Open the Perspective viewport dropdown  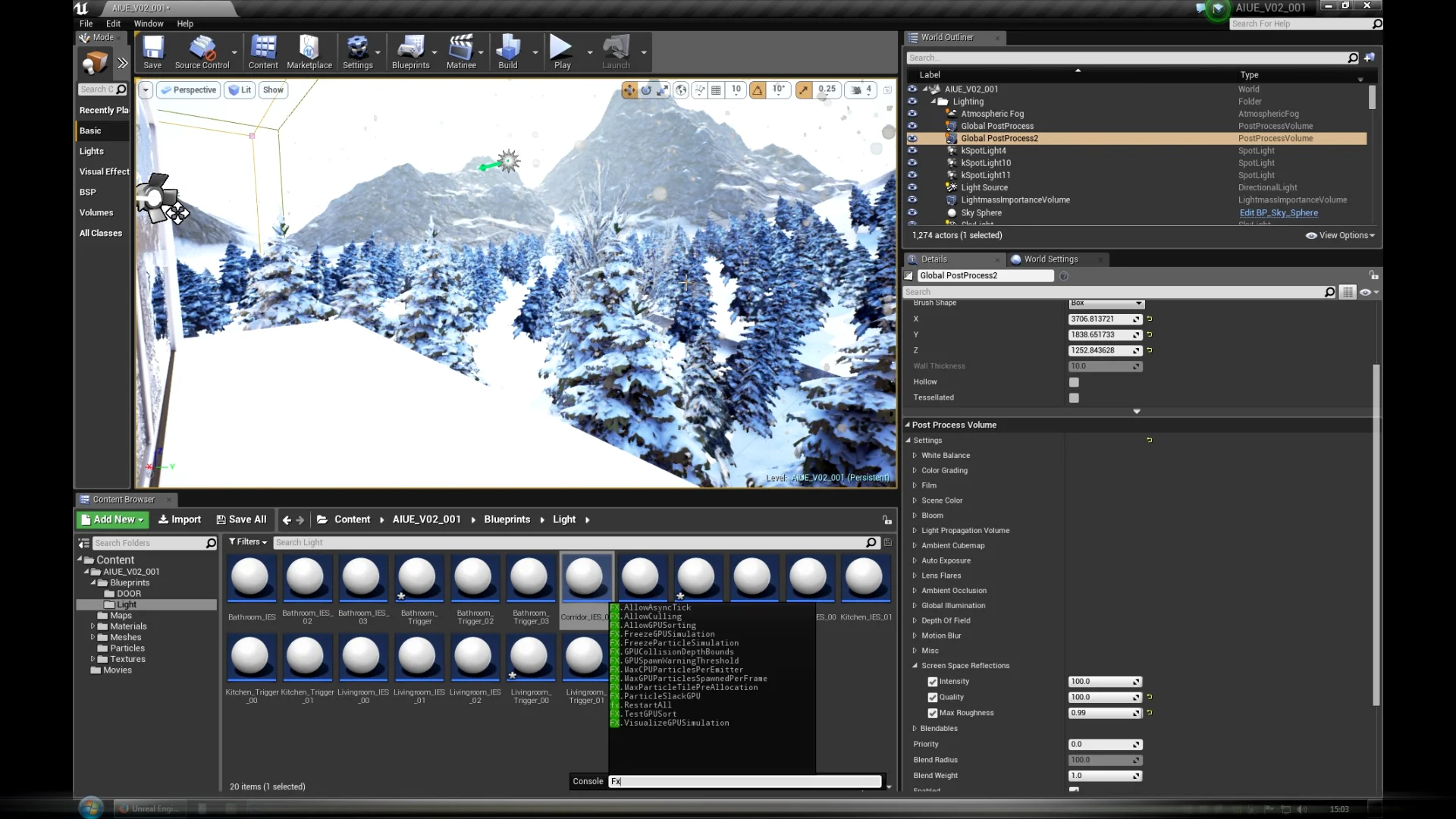click(188, 89)
